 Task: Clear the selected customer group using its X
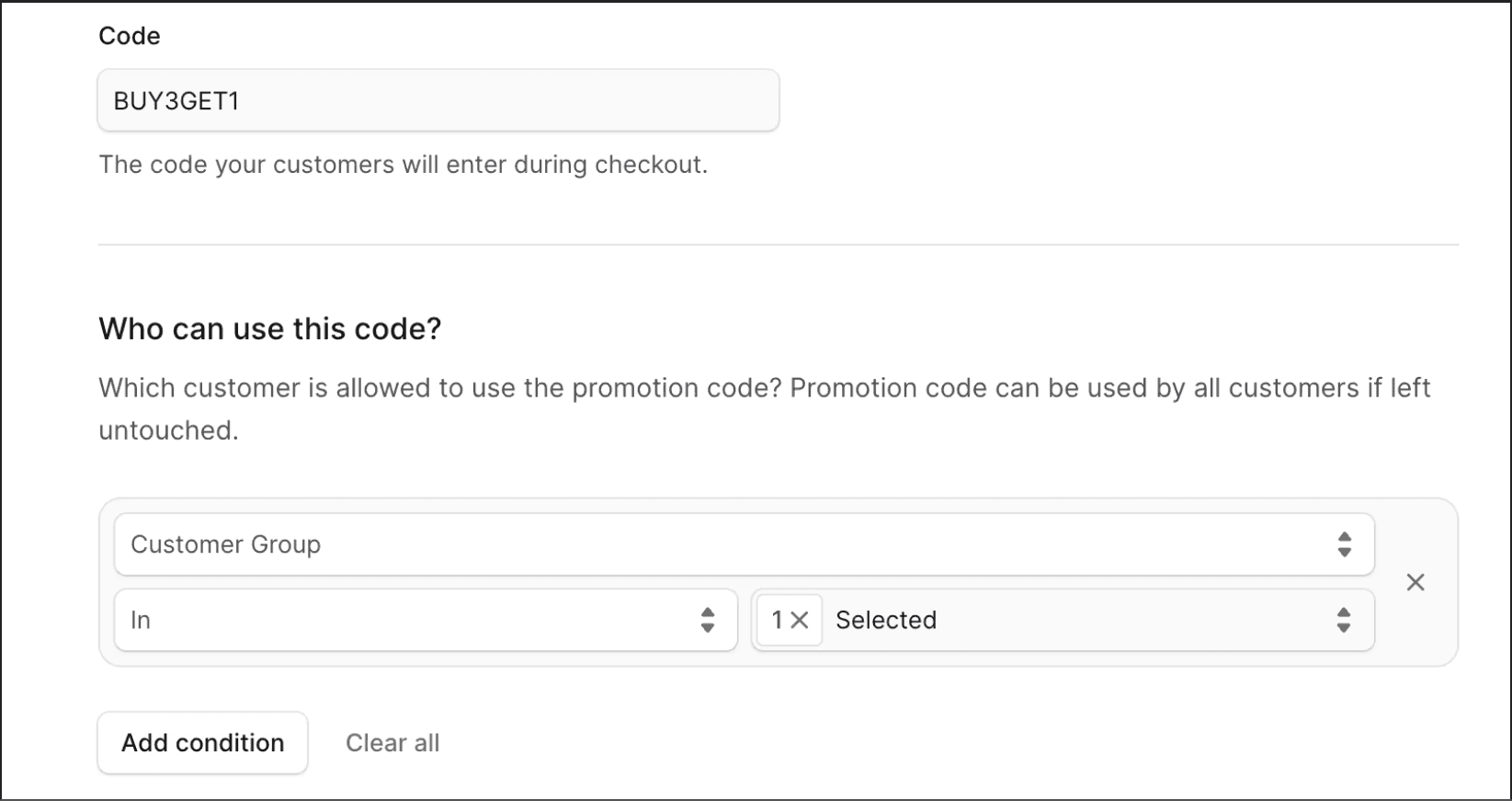pos(801,620)
